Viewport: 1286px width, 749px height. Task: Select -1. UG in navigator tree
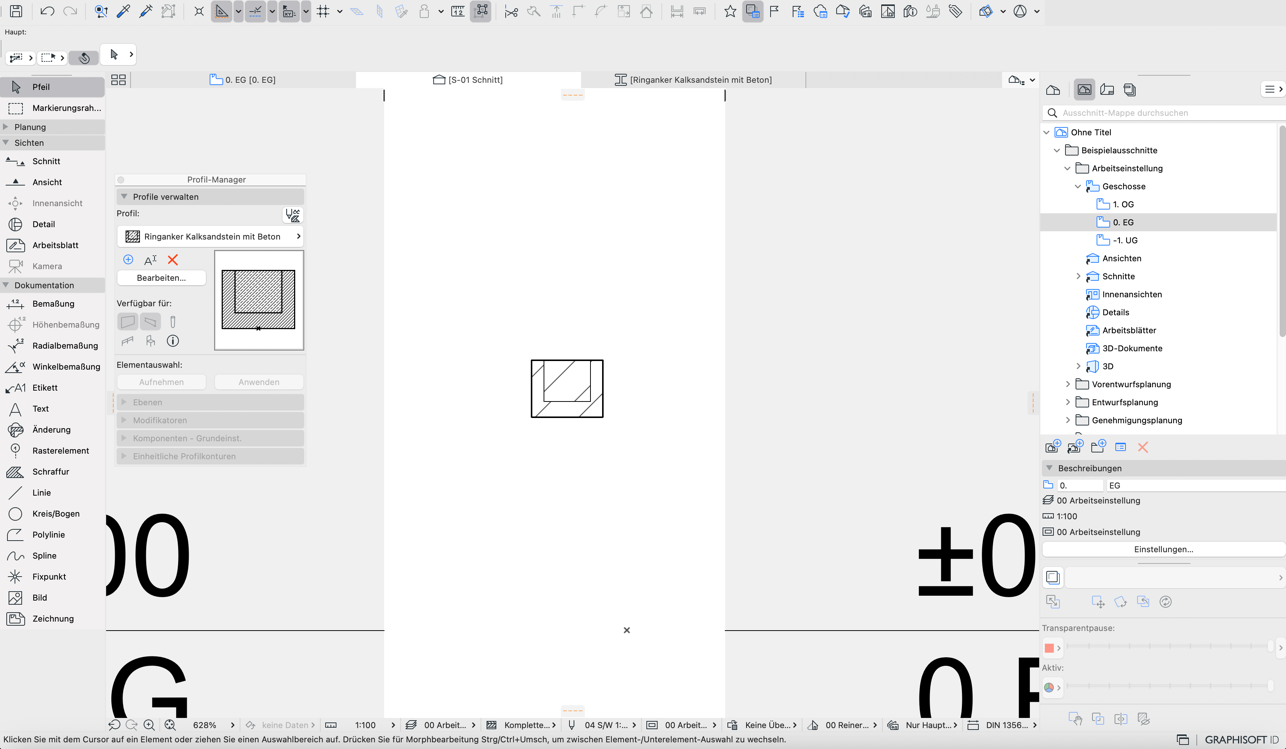(1124, 240)
